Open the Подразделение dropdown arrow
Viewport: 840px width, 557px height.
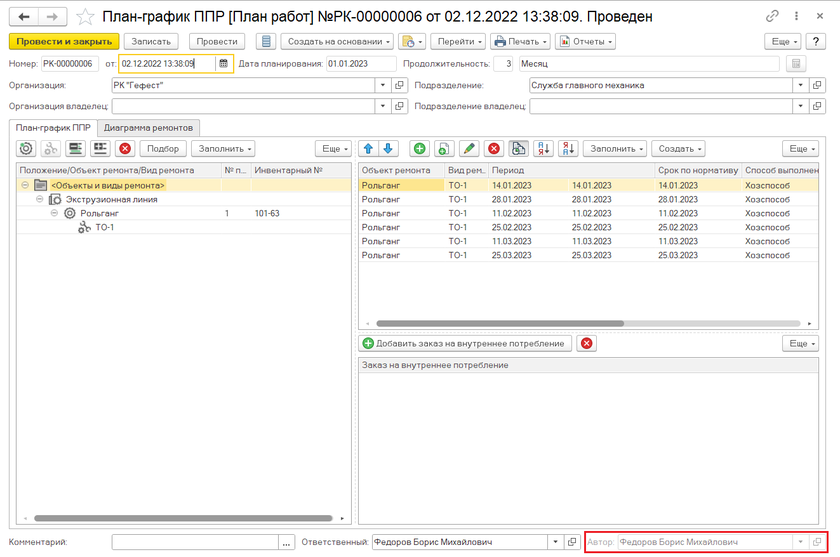tap(800, 85)
